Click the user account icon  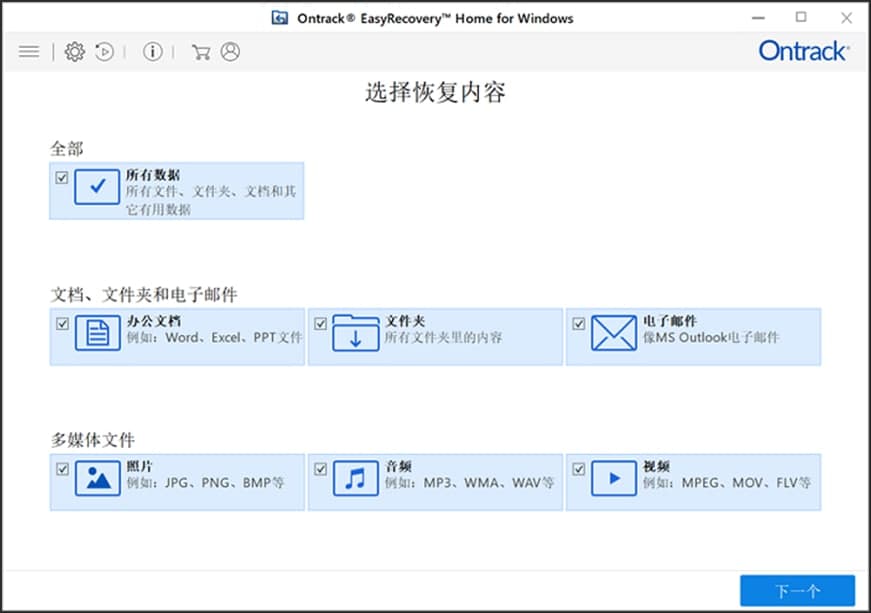231,52
